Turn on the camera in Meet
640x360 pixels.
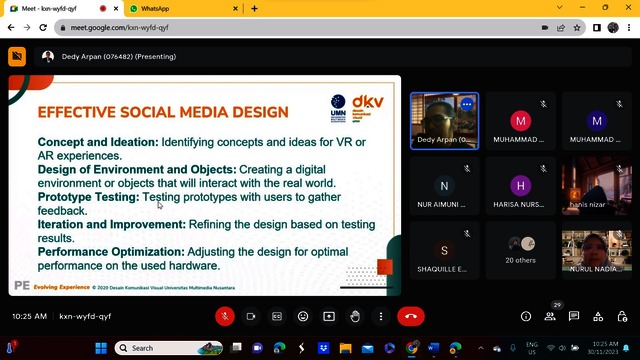tap(251, 316)
